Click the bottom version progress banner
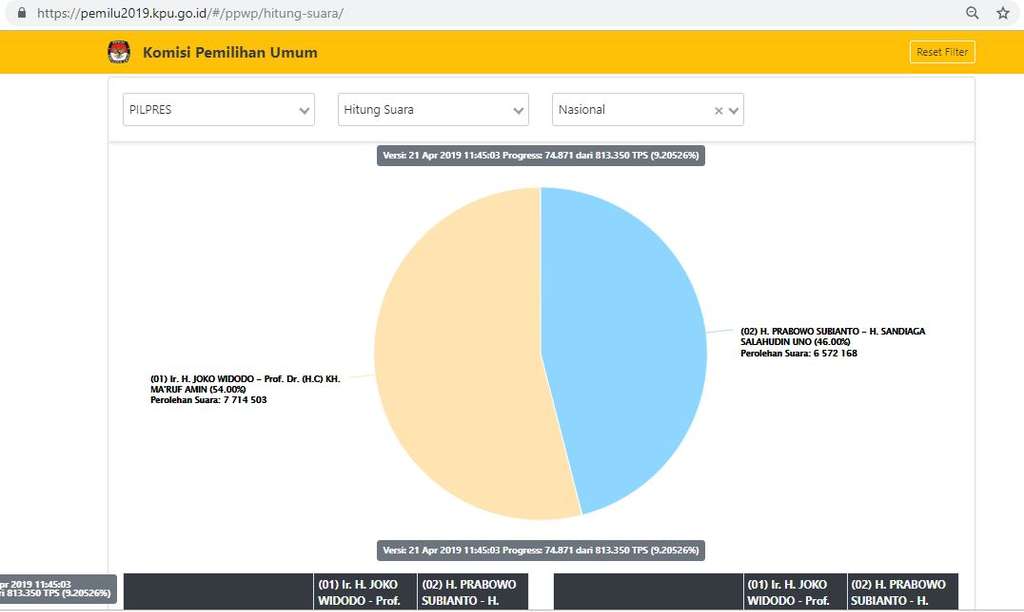 541,550
